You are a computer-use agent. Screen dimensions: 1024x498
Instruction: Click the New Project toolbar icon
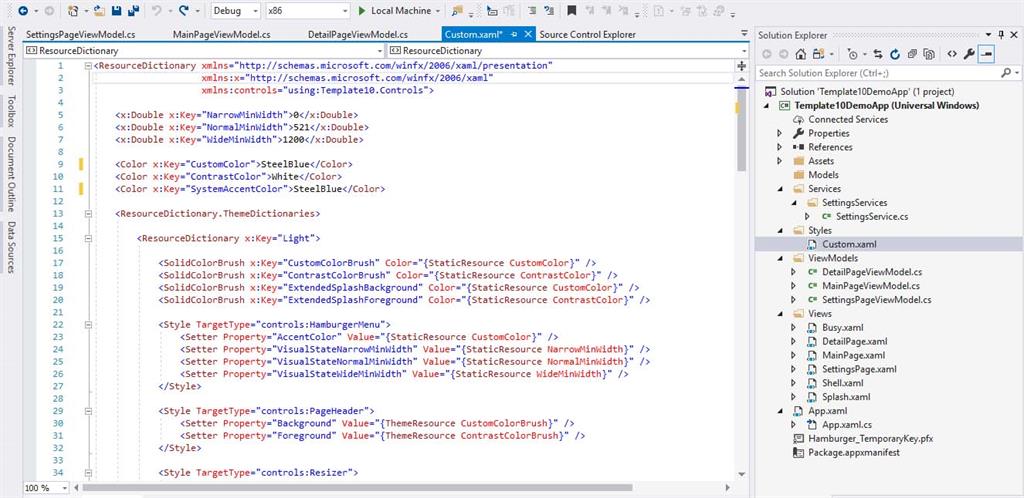click(74, 10)
